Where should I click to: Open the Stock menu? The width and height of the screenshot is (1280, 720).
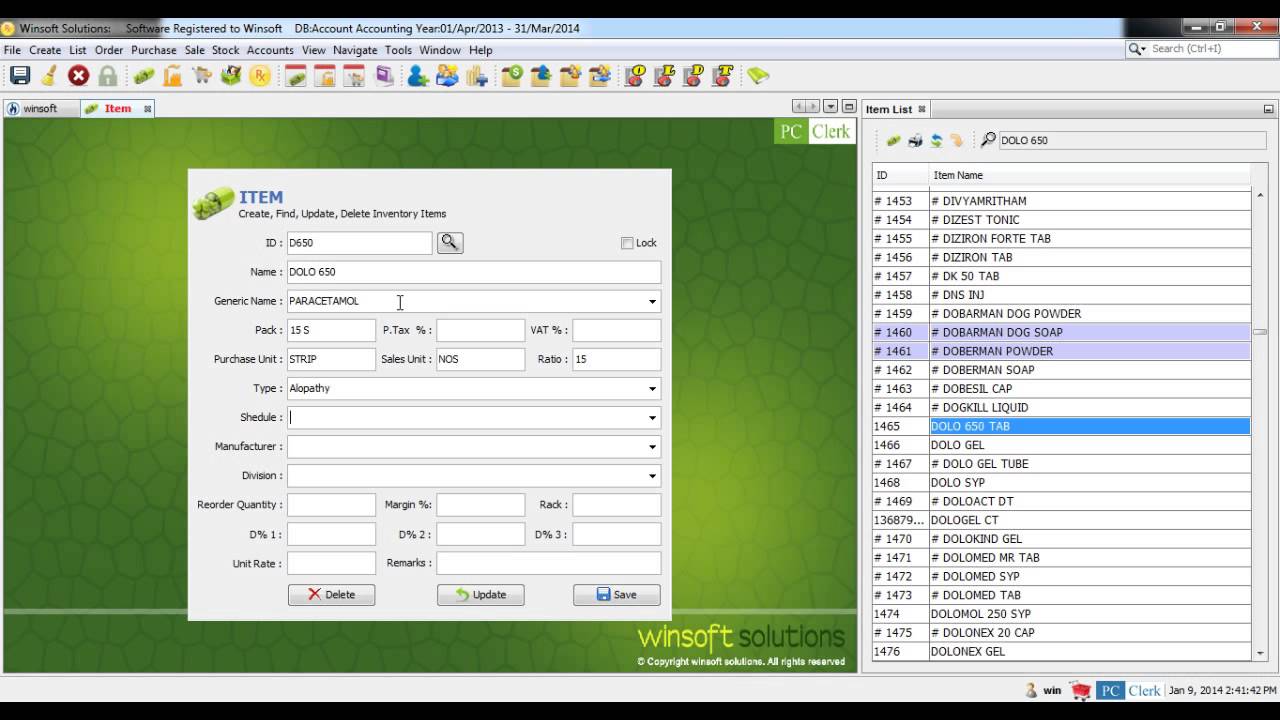[x=225, y=50]
